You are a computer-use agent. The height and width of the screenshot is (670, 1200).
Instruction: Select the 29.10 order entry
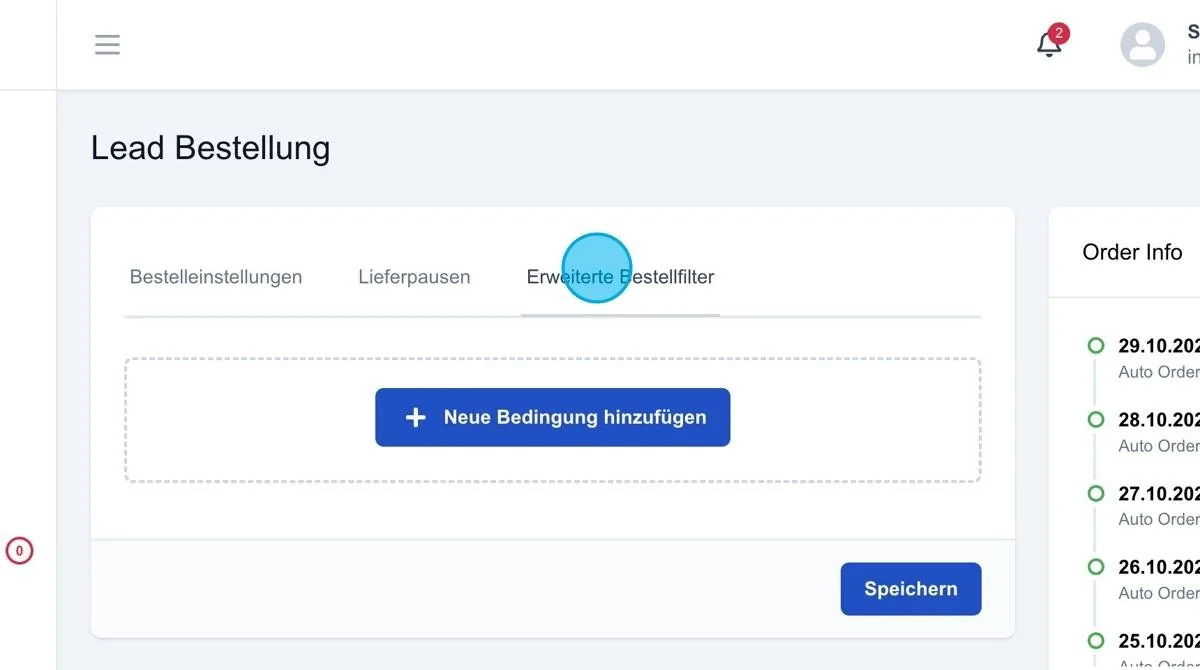(x=1158, y=358)
